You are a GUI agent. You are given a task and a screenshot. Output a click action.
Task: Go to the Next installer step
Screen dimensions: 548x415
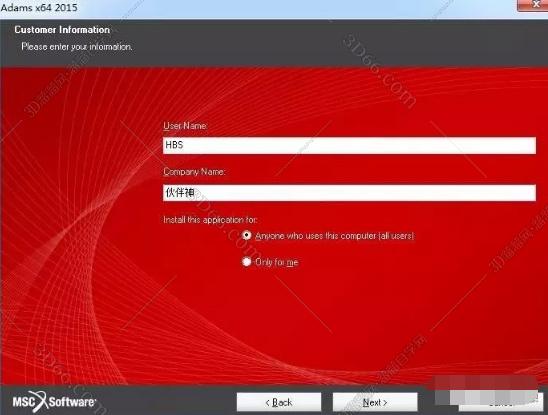(x=375, y=402)
